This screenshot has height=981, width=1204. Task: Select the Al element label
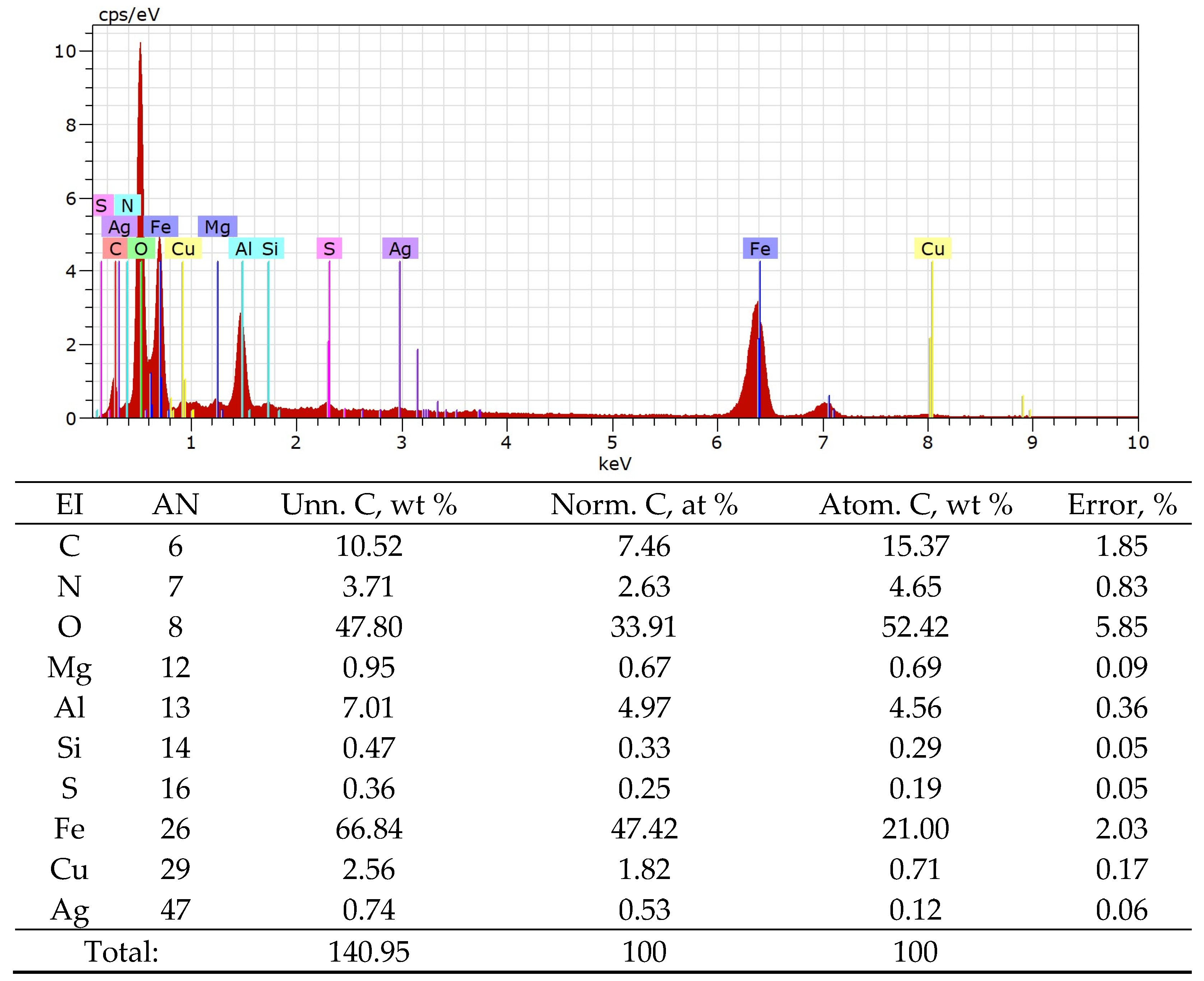243,248
